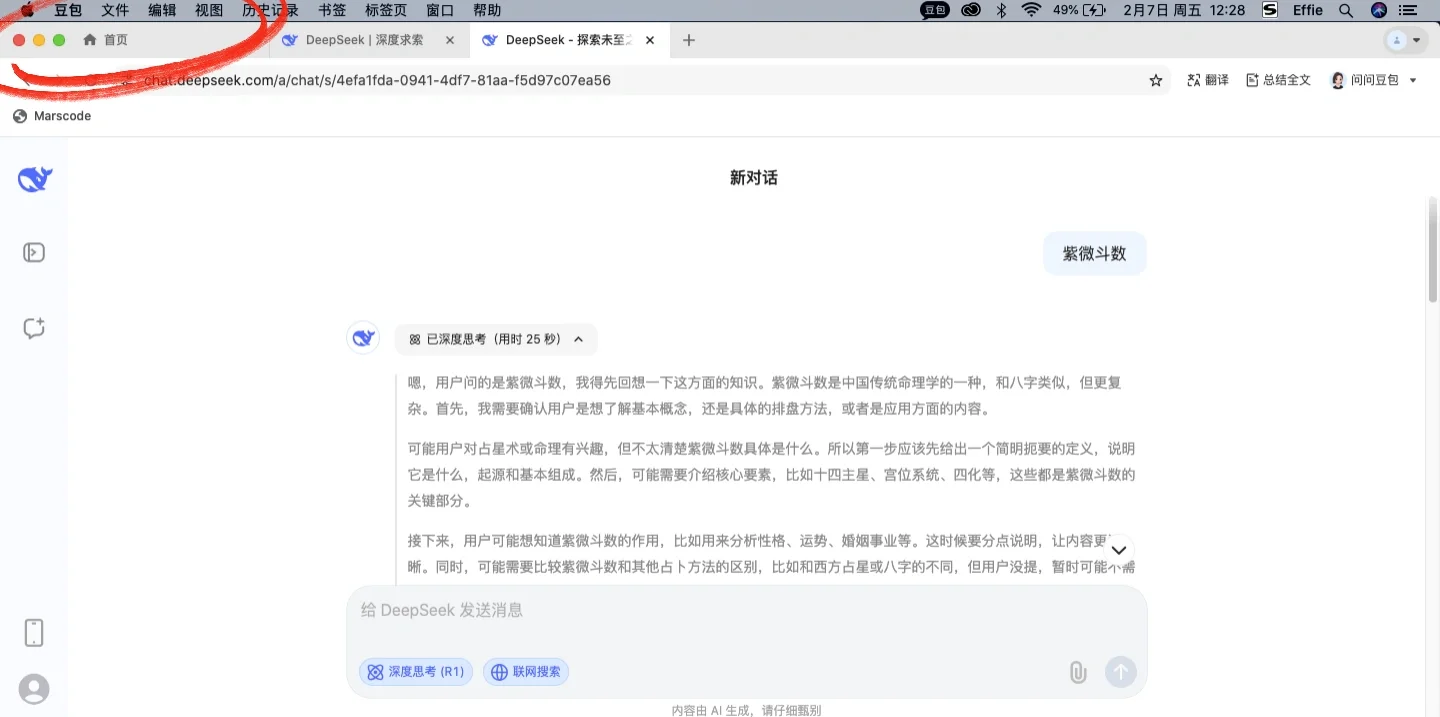
Task: Toggle the sidebar collapse icon
Action: click(33, 252)
